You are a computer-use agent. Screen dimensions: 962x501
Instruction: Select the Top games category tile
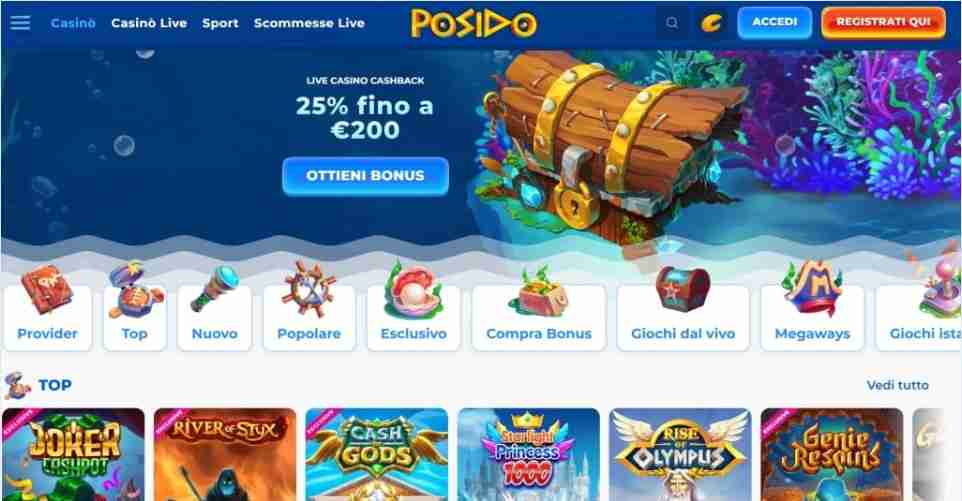click(x=135, y=308)
